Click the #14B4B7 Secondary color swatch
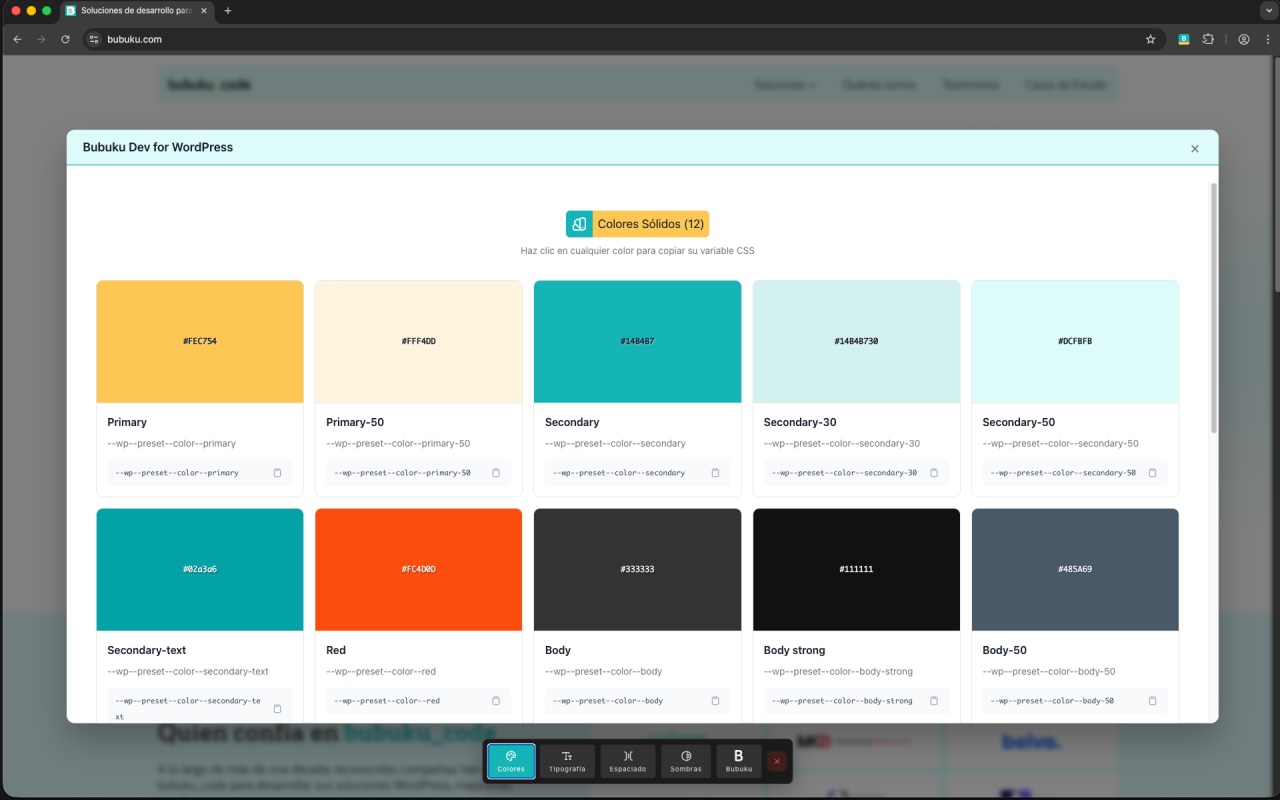The width and height of the screenshot is (1280, 800). coord(638,342)
